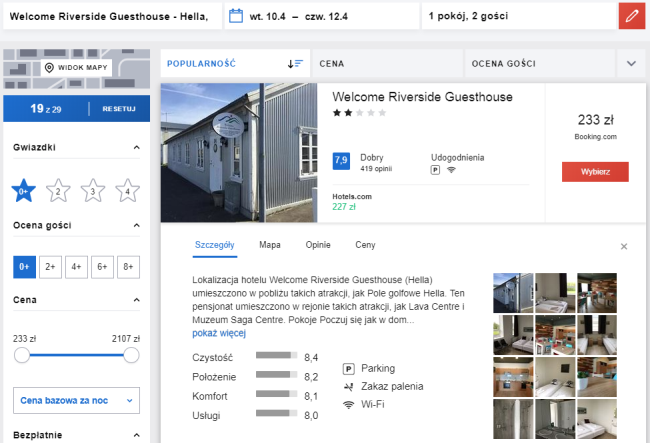Click the red pencil edit search icon
Image resolution: width=650 pixels, height=443 pixels.
[632, 16]
